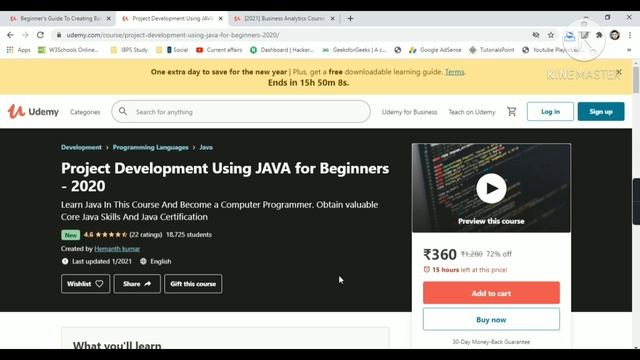
Task: Click the 4.6 star rating
Action: click(105, 235)
